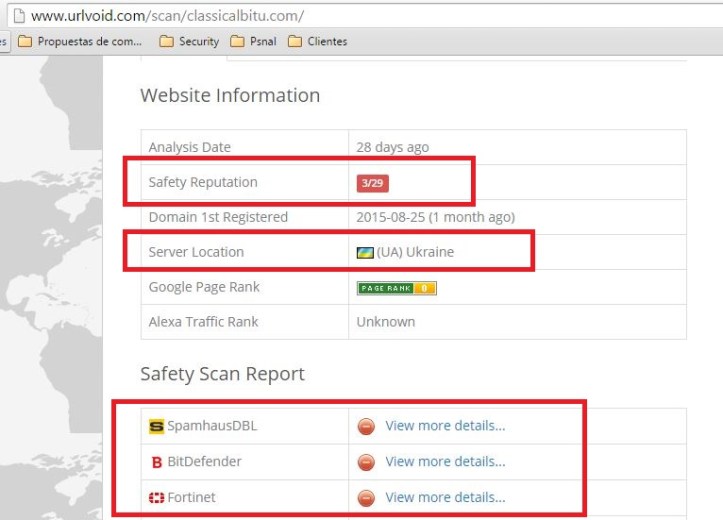Click the Alexa Traffic Rank row label
The image size is (723, 520).
[203, 322]
